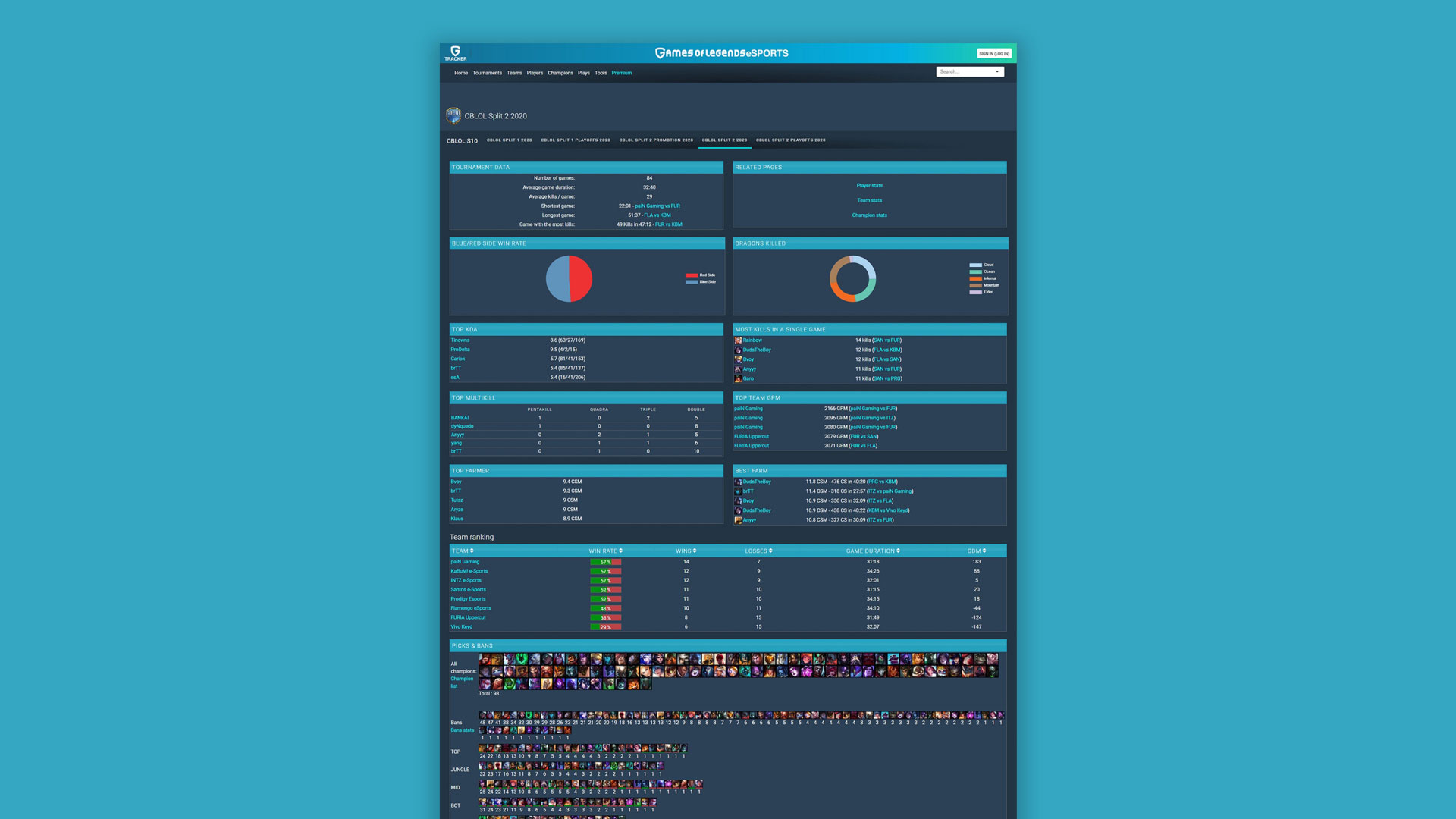Viewport: 1456px width, 819px height.
Task: Click Anyyy's champion icon in Most Kills
Action: (738, 369)
